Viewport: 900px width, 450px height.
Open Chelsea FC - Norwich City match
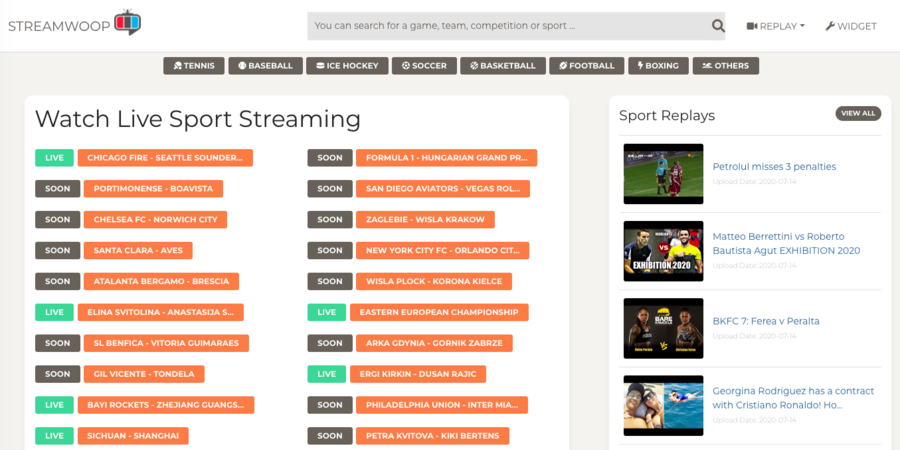click(x=156, y=219)
